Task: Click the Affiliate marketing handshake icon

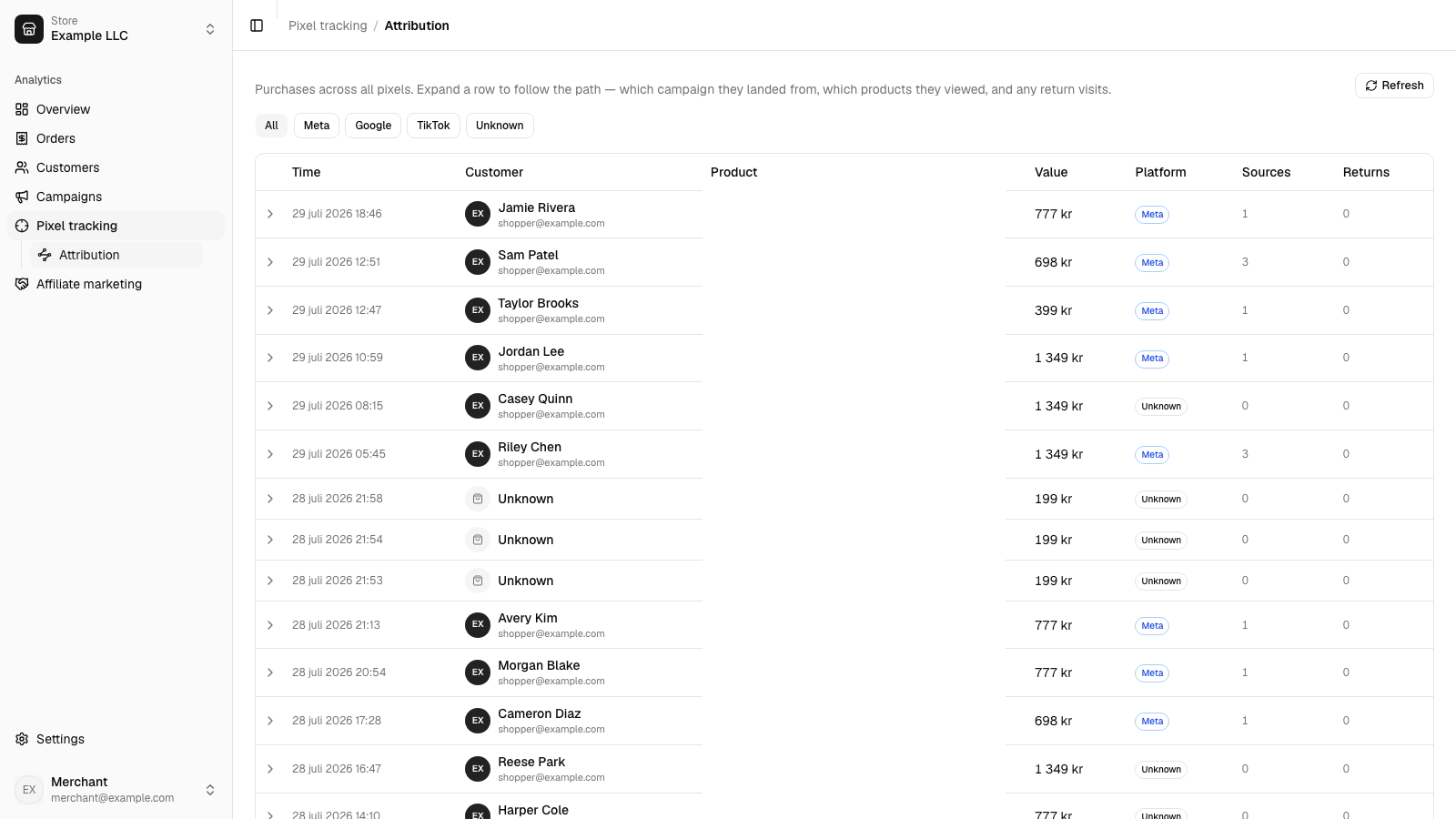Action: coord(22,284)
